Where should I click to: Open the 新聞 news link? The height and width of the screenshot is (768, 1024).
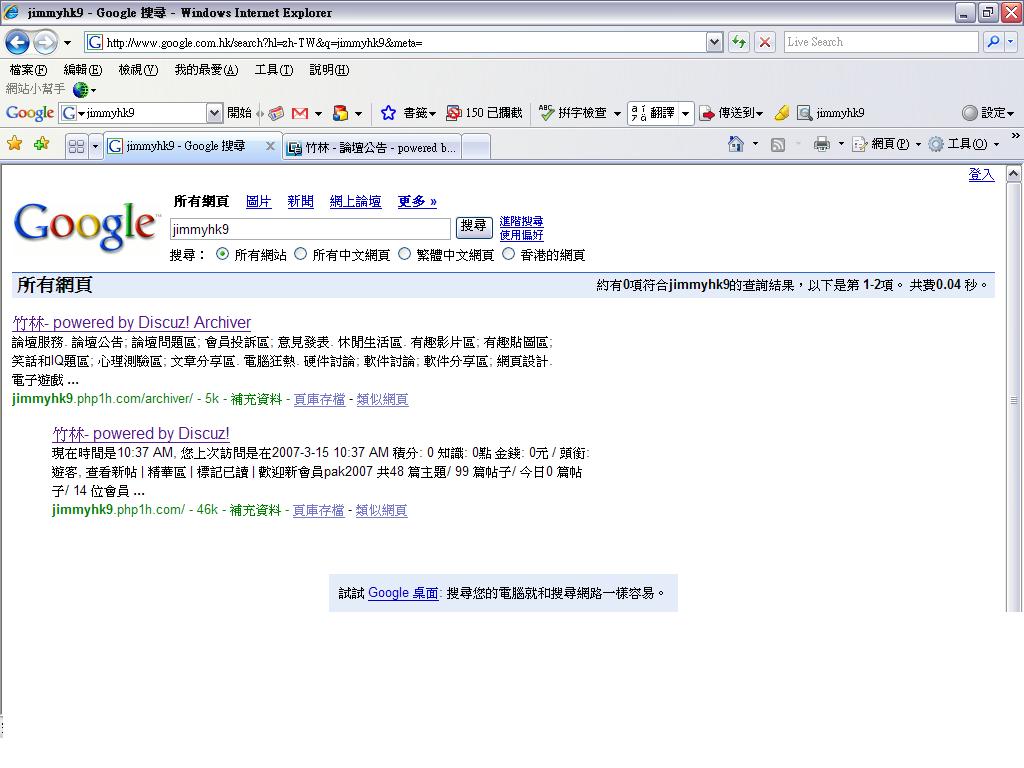pos(300,201)
